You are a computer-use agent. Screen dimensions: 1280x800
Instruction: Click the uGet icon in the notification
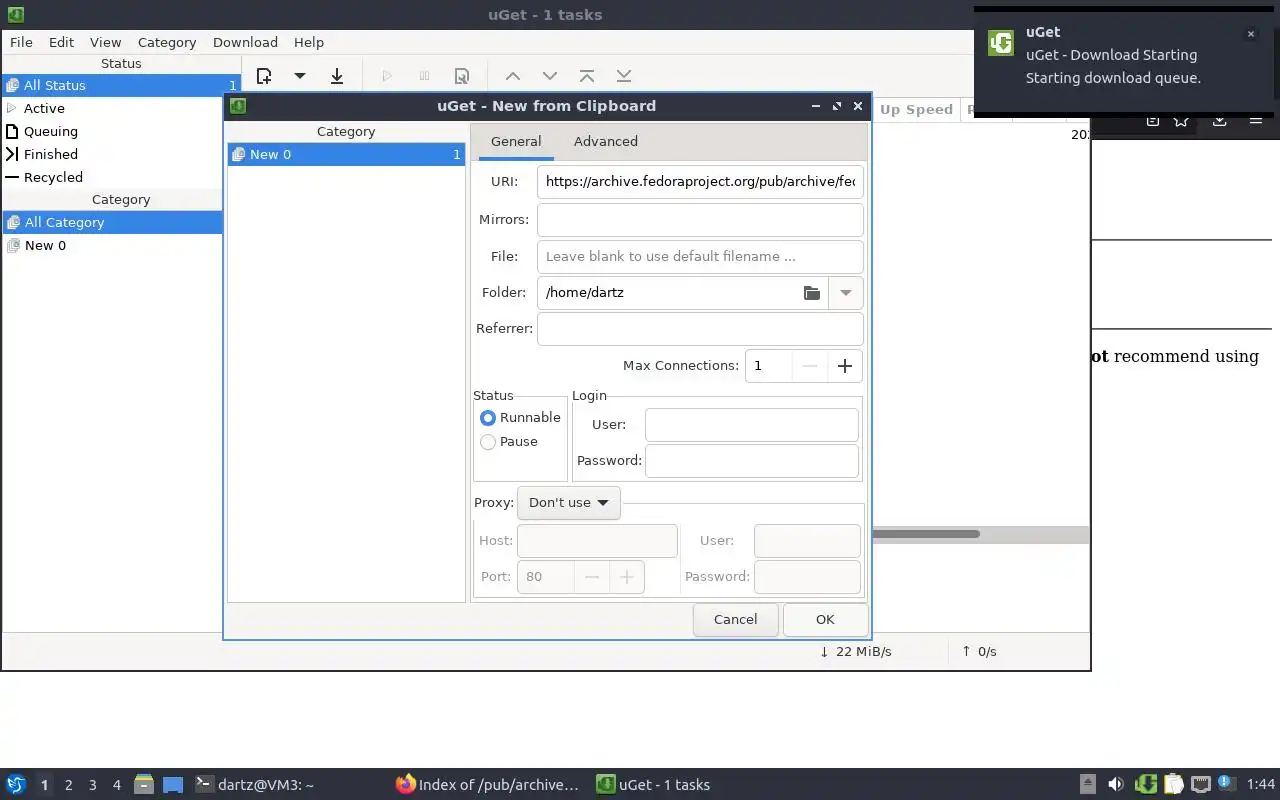1000,43
